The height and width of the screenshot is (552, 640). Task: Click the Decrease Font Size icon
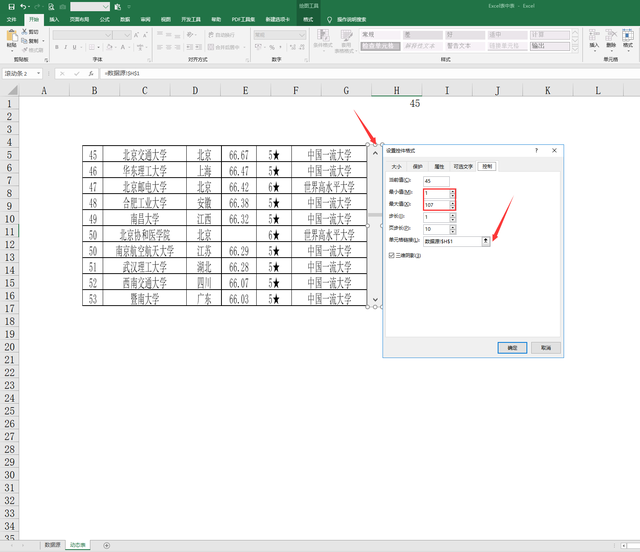point(145,35)
